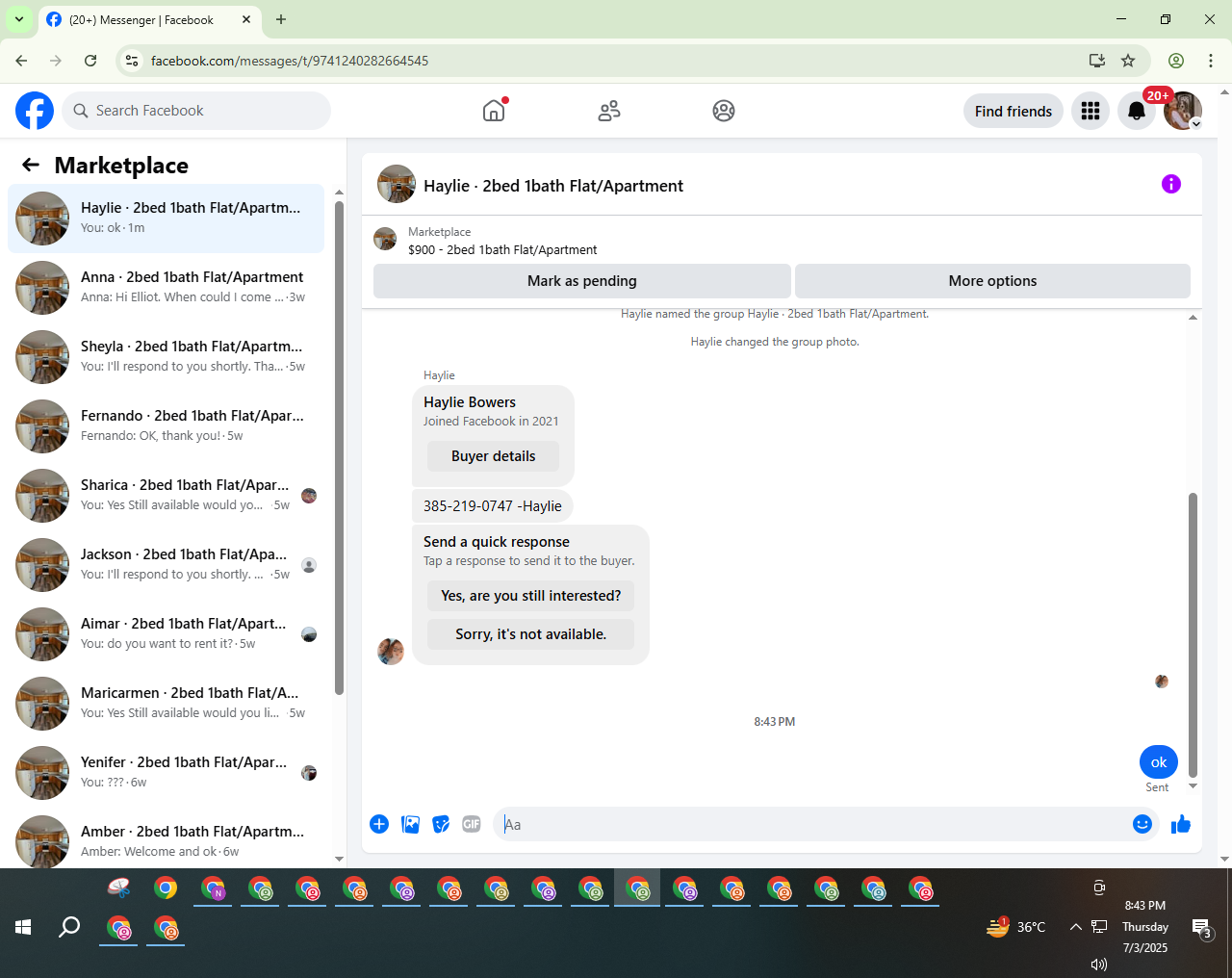Go back using the Marketplace back arrow
The width and height of the screenshot is (1232, 978).
31,165
